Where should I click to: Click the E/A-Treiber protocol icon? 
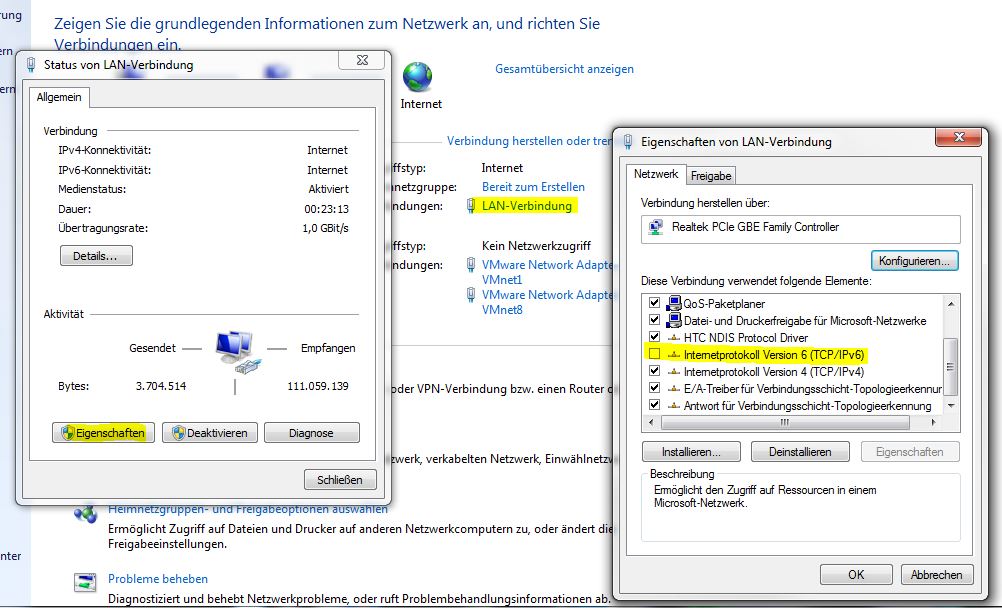point(674,389)
